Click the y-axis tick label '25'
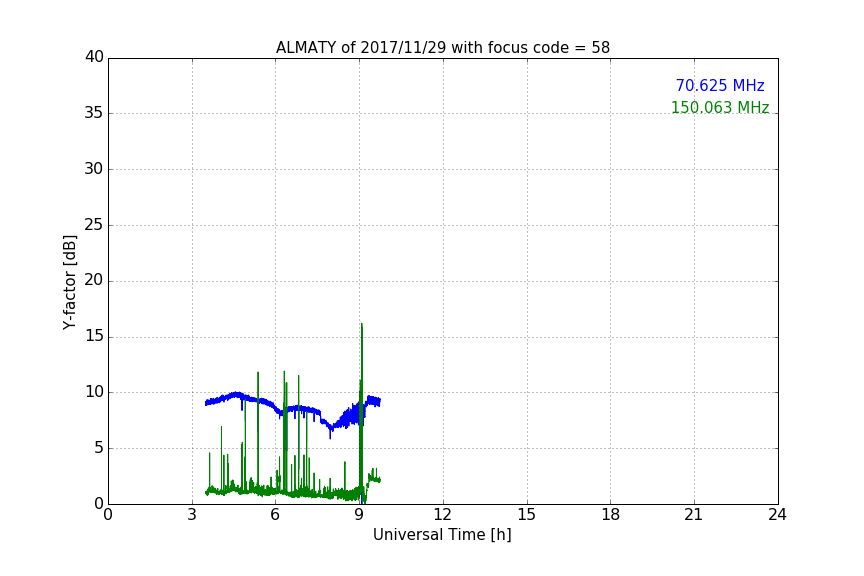 click(94, 224)
